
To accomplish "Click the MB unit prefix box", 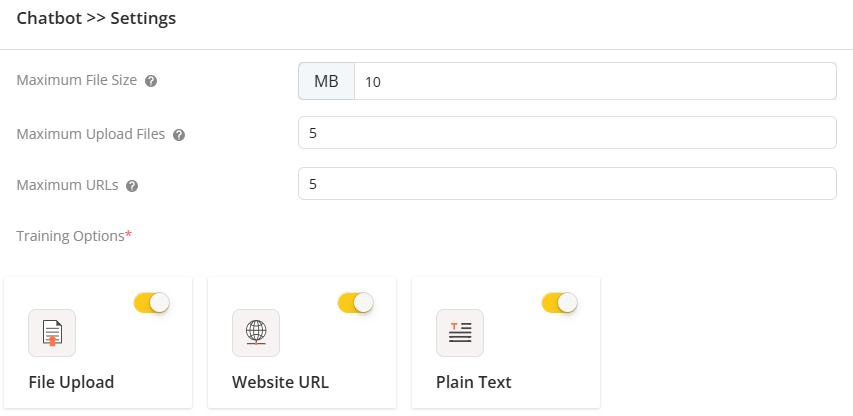I will click(x=326, y=82).
